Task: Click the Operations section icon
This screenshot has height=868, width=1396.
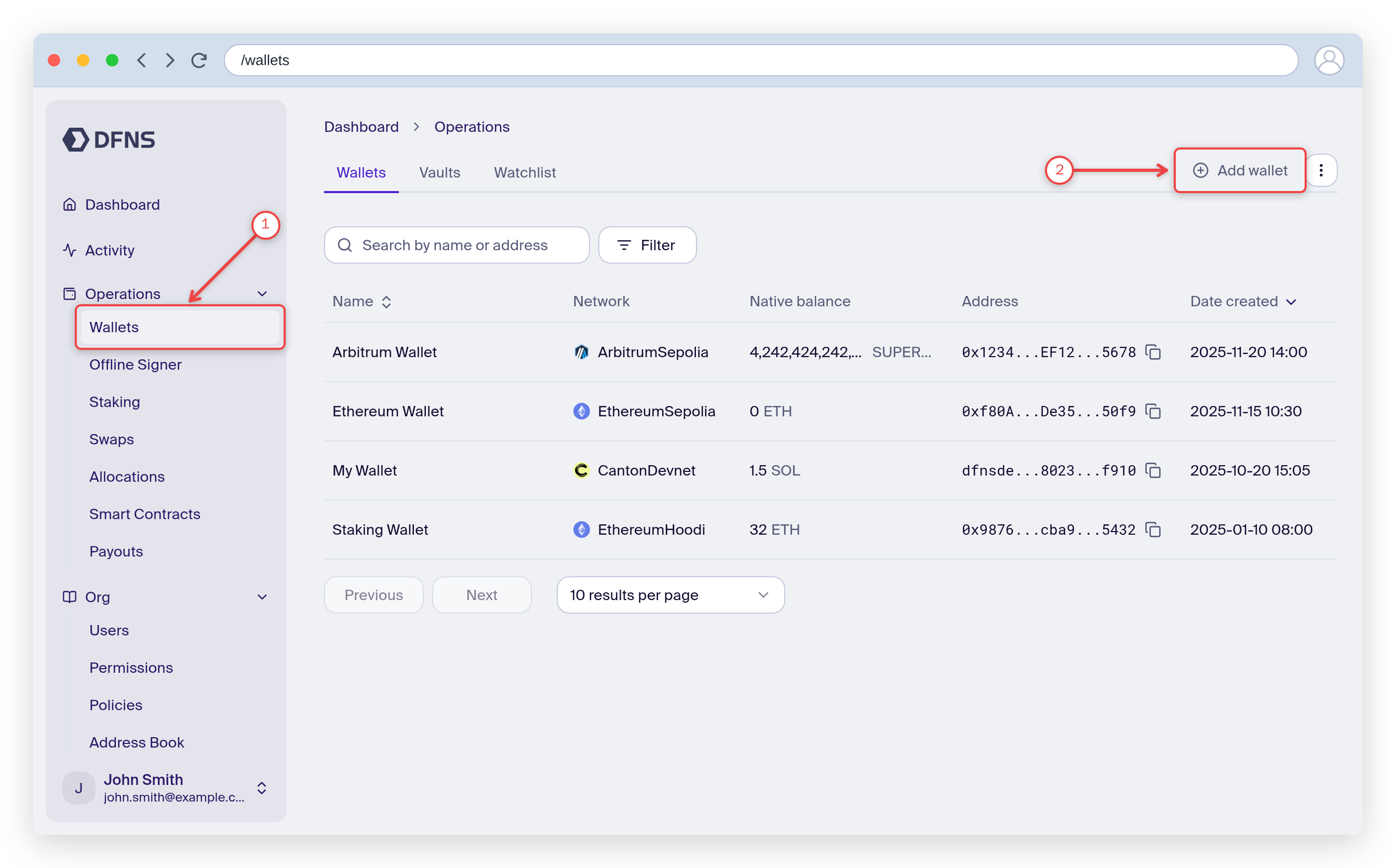Action: coord(70,294)
